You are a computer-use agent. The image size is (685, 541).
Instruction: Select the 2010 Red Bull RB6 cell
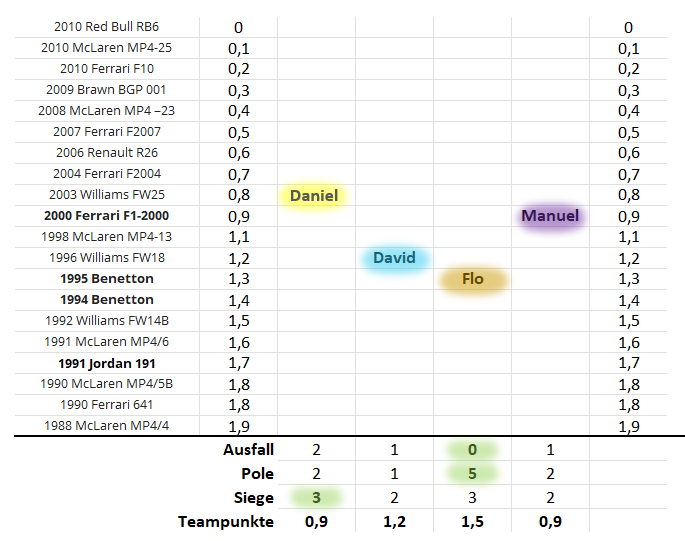[x=107, y=27]
